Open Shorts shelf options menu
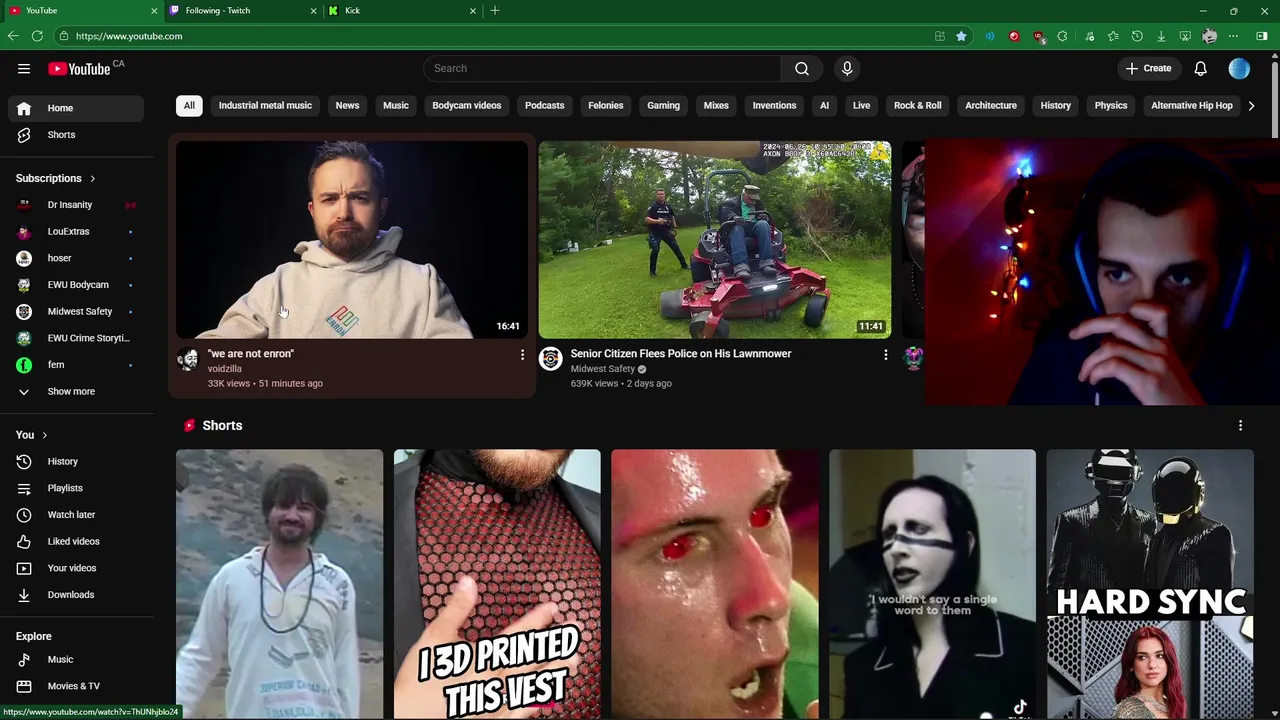 [1240, 425]
